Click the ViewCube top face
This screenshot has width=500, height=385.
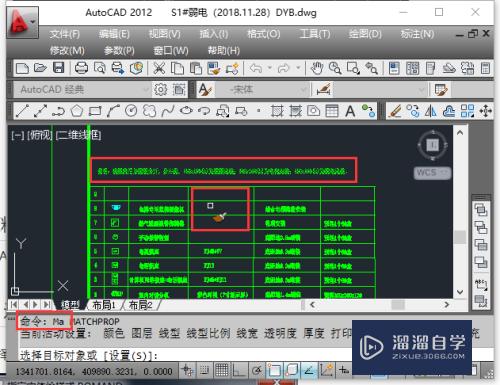coord(433,145)
